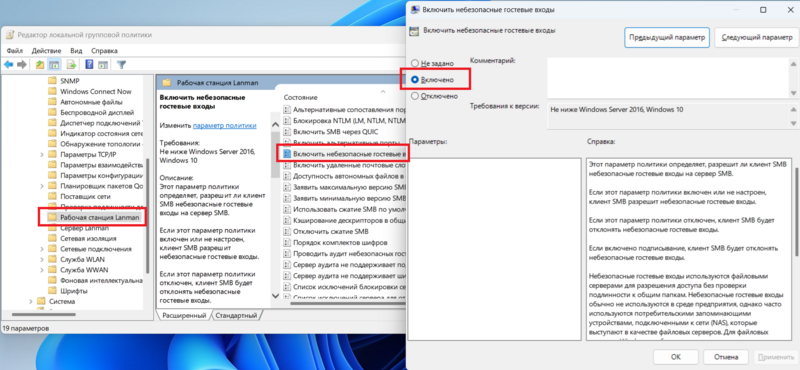Click the policy editor window title icon
Screen dimensions: 800x370
10,35
